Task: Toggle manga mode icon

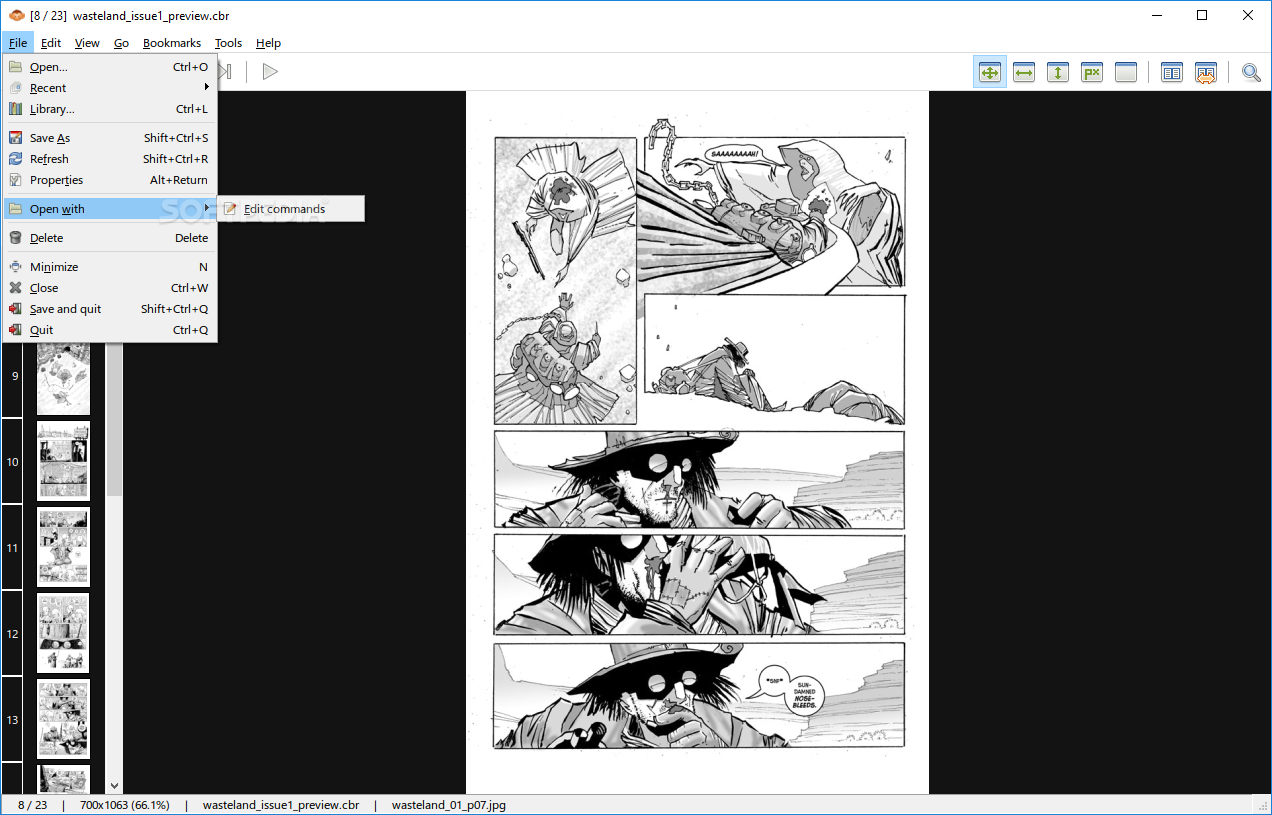Action: point(1206,72)
